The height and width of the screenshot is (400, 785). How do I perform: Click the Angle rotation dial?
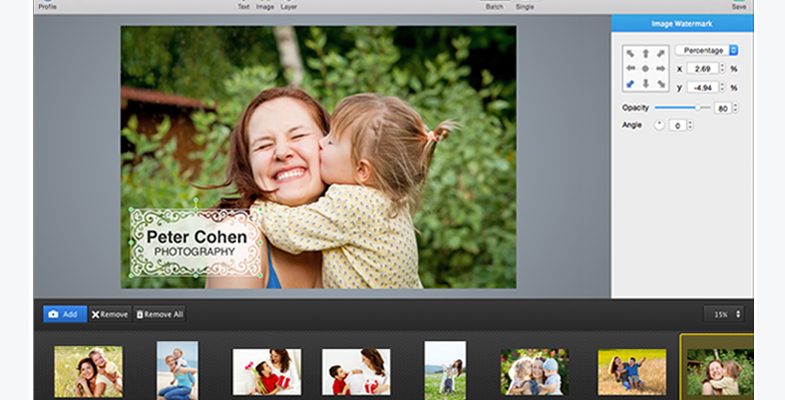[x=659, y=125]
